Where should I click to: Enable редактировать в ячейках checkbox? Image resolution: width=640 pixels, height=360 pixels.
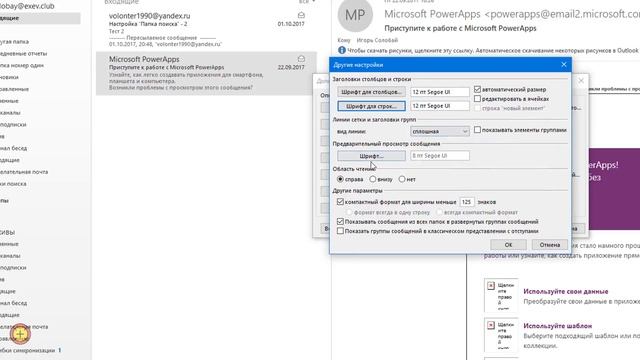(477, 98)
